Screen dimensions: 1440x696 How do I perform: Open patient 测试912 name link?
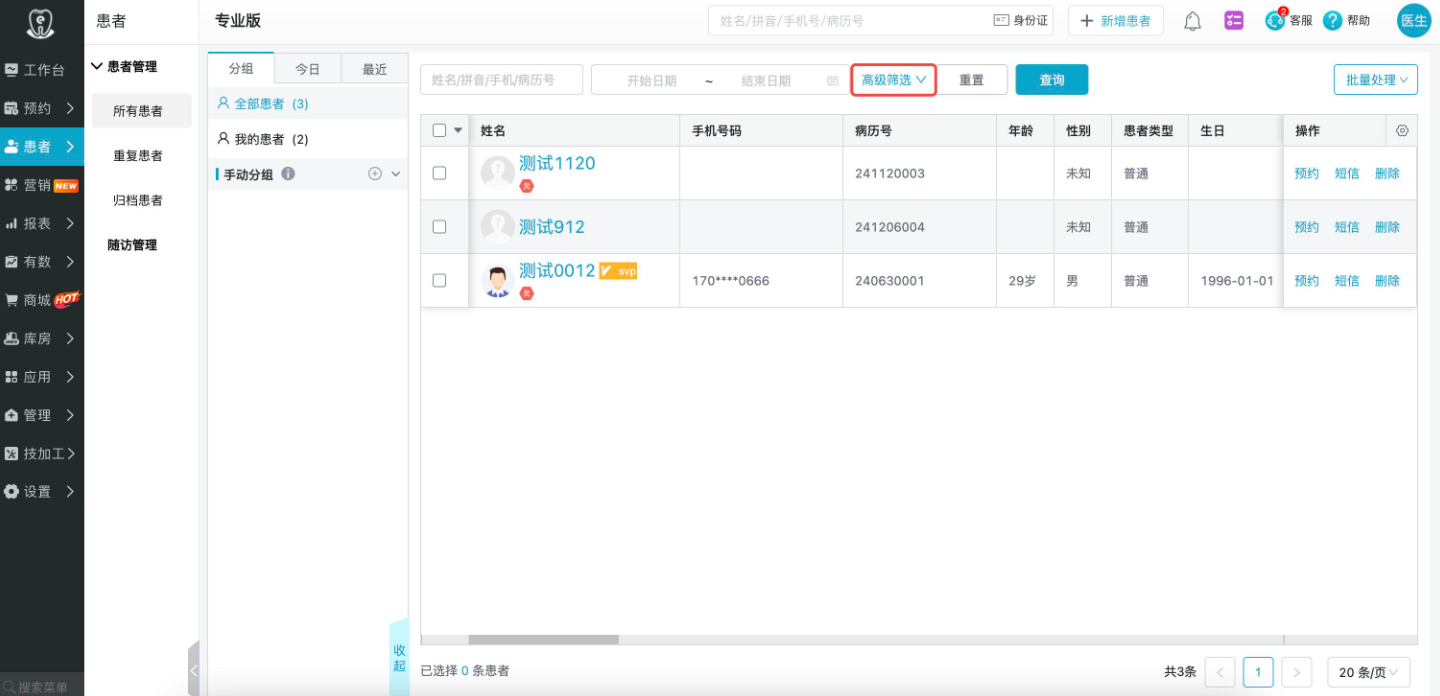552,227
